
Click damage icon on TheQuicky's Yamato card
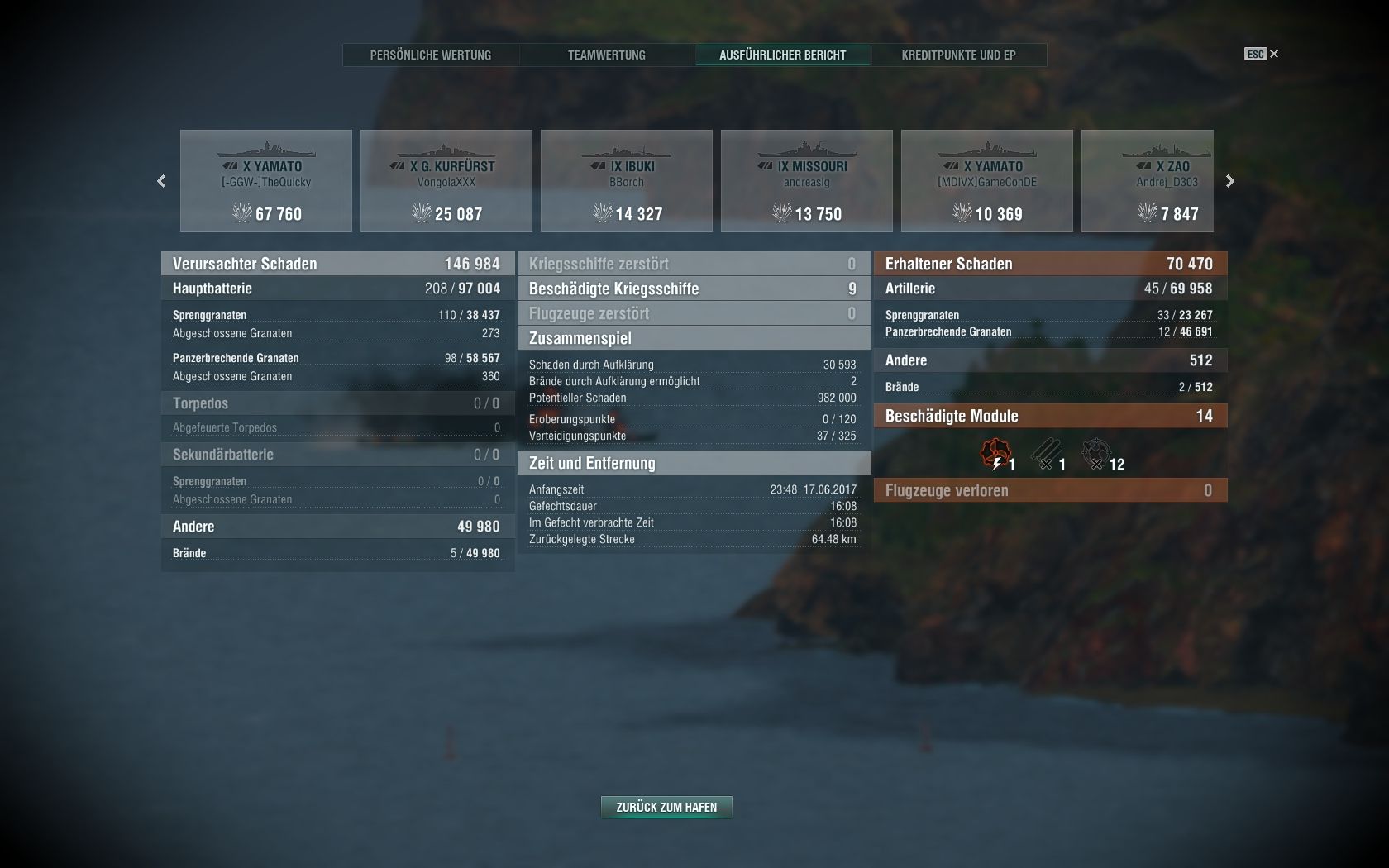242,213
